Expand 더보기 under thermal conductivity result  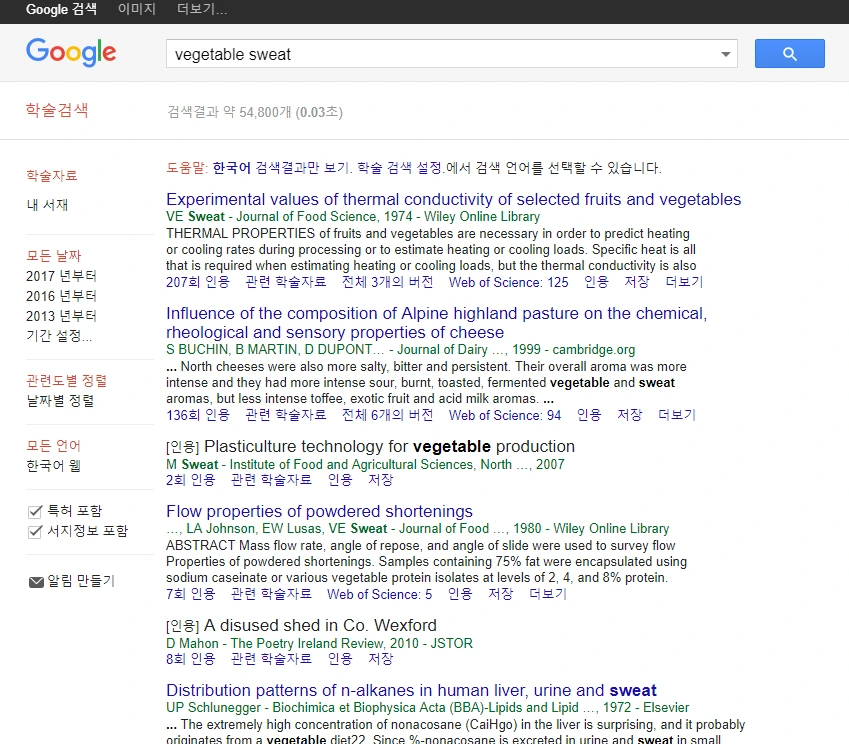pyautogui.click(x=684, y=282)
